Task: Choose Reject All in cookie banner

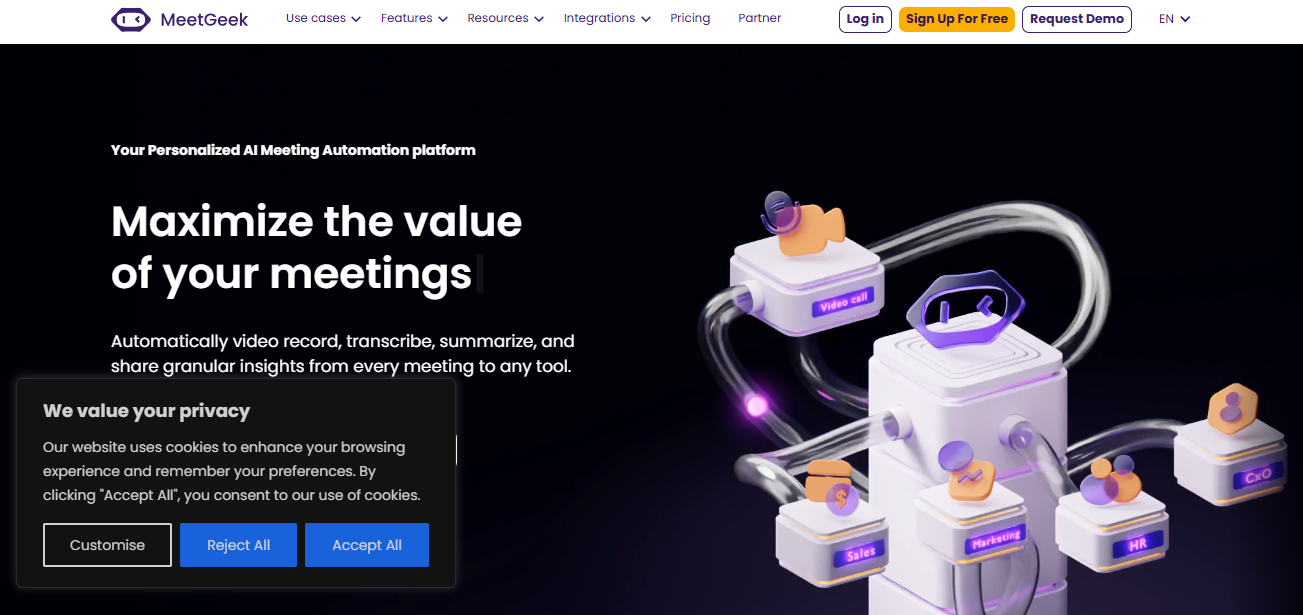Action: tap(238, 545)
